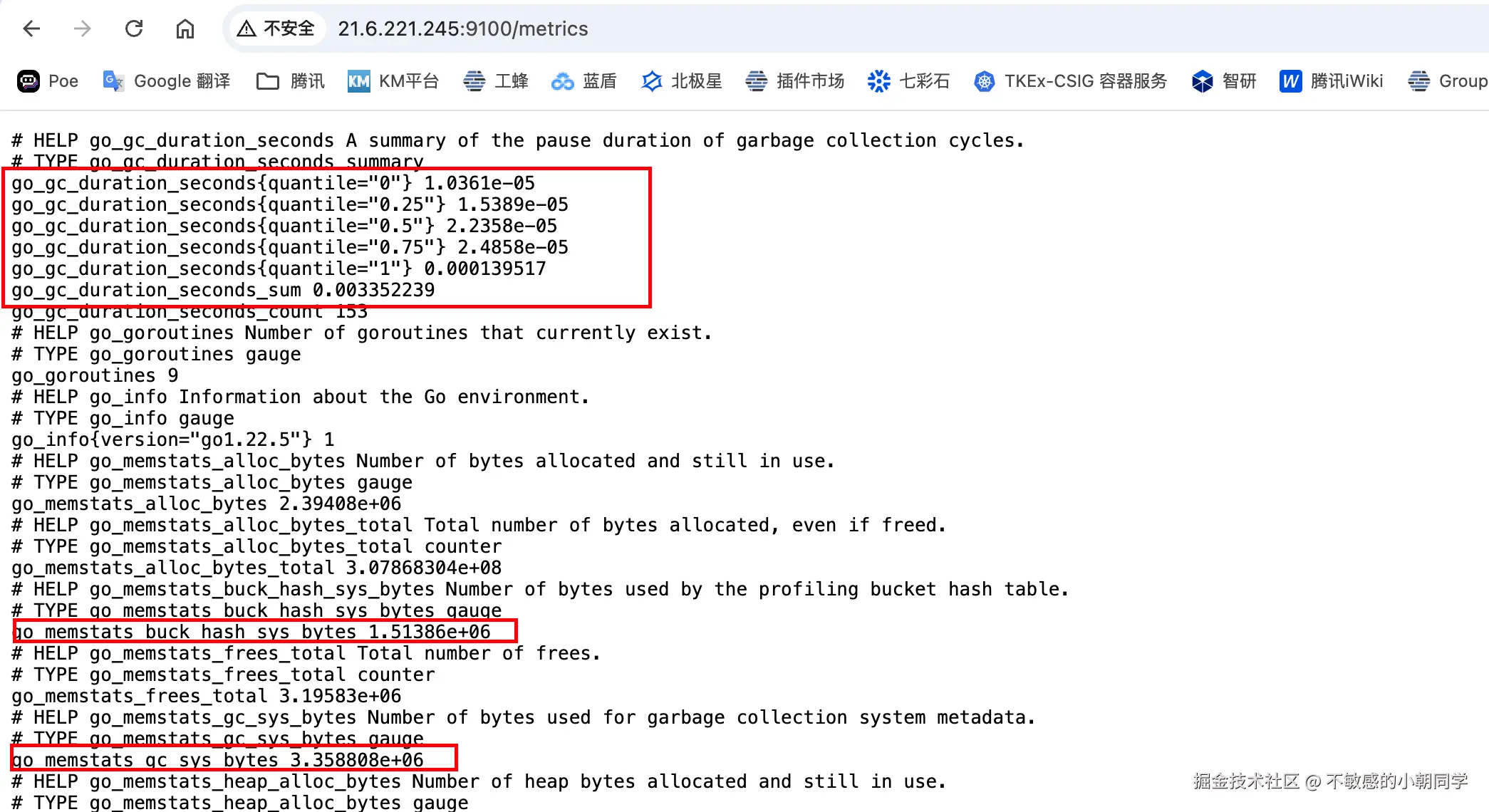Open 插件市场 bookmark
Screen dimensions: 1489x812
tap(794, 81)
